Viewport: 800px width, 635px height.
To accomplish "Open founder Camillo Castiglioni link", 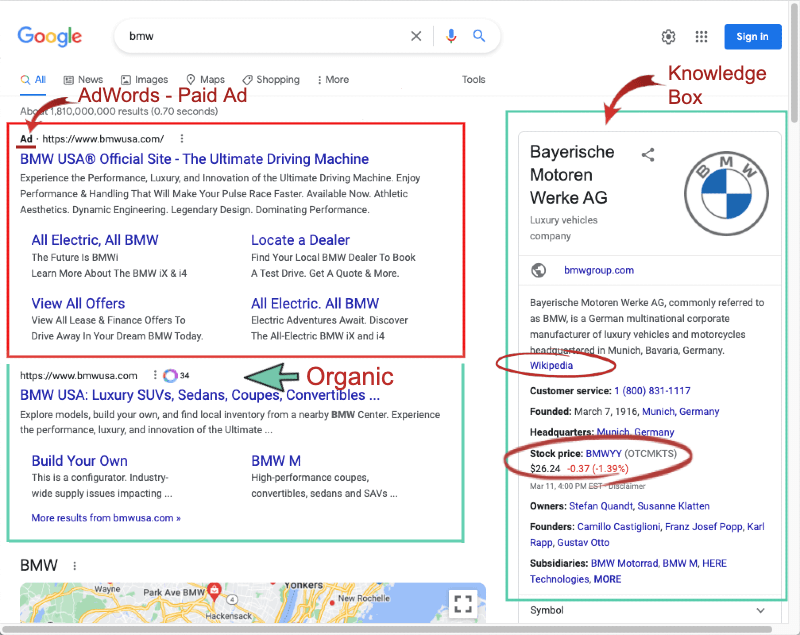I will coord(618,527).
